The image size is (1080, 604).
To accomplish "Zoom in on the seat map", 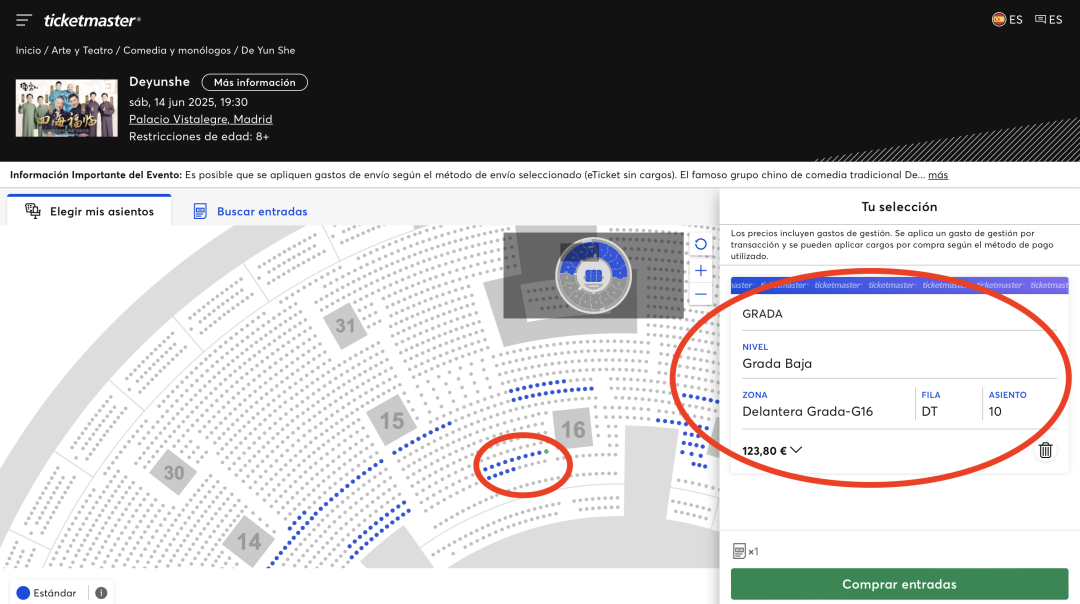I will pyautogui.click(x=700, y=270).
